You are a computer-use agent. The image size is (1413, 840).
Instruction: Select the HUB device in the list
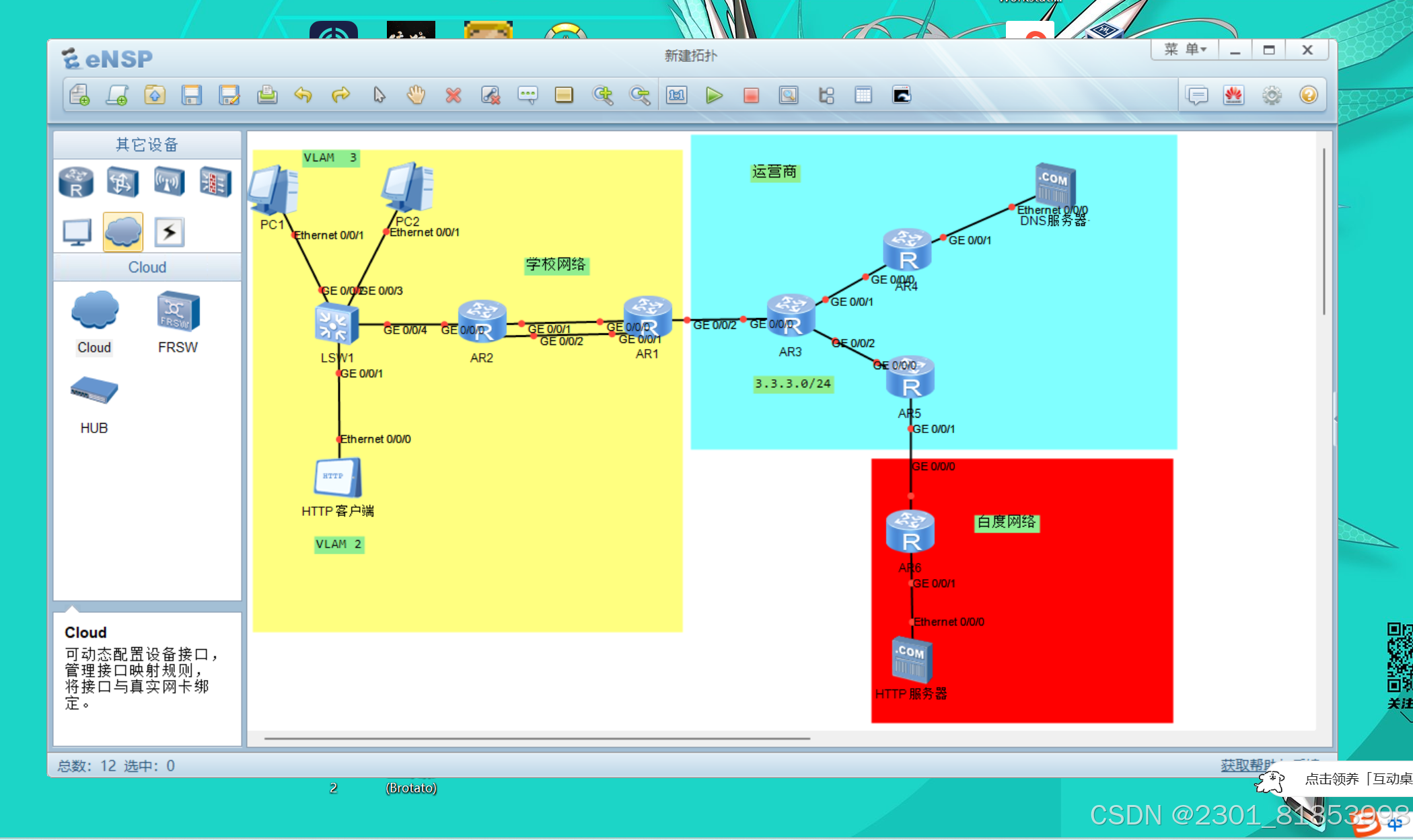tap(94, 391)
